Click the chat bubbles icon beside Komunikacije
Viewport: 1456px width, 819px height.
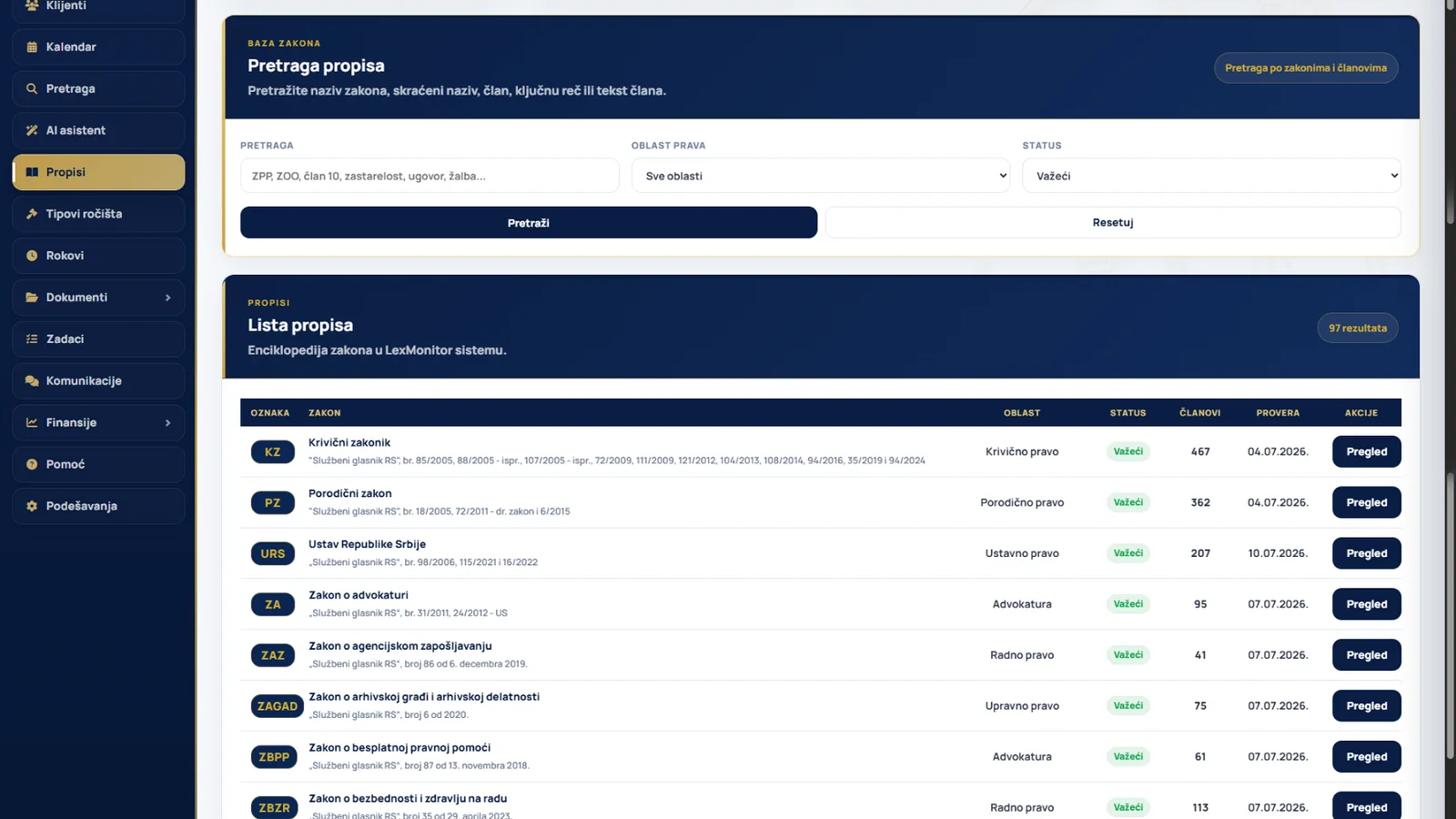tap(32, 381)
